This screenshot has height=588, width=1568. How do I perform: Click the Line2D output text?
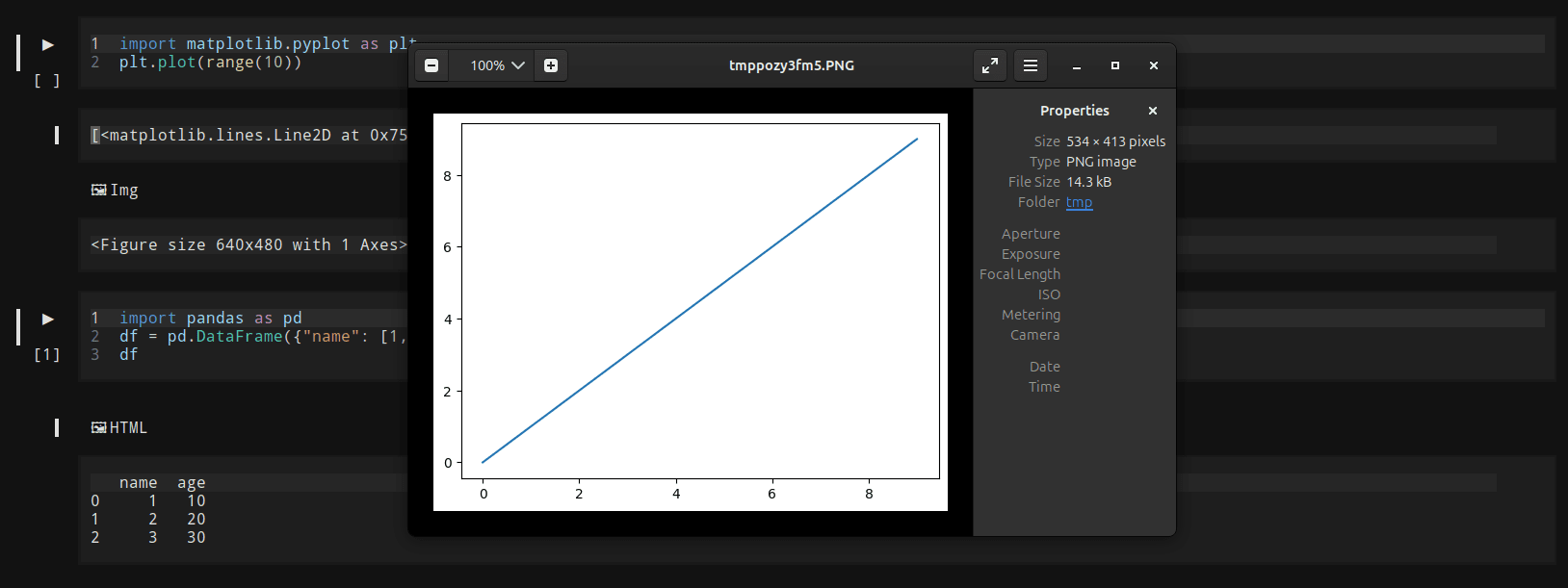tap(249, 136)
